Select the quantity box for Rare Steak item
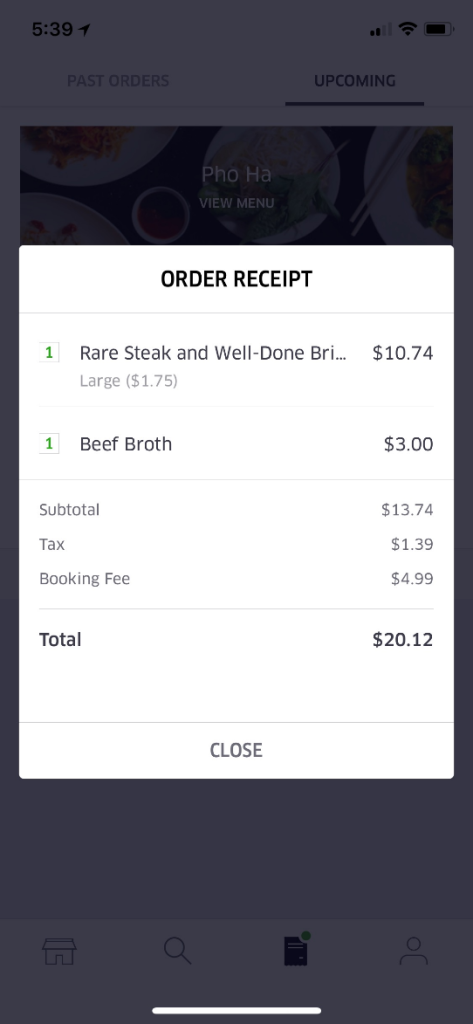Screen dimensions: 473x1024 pos(49,353)
